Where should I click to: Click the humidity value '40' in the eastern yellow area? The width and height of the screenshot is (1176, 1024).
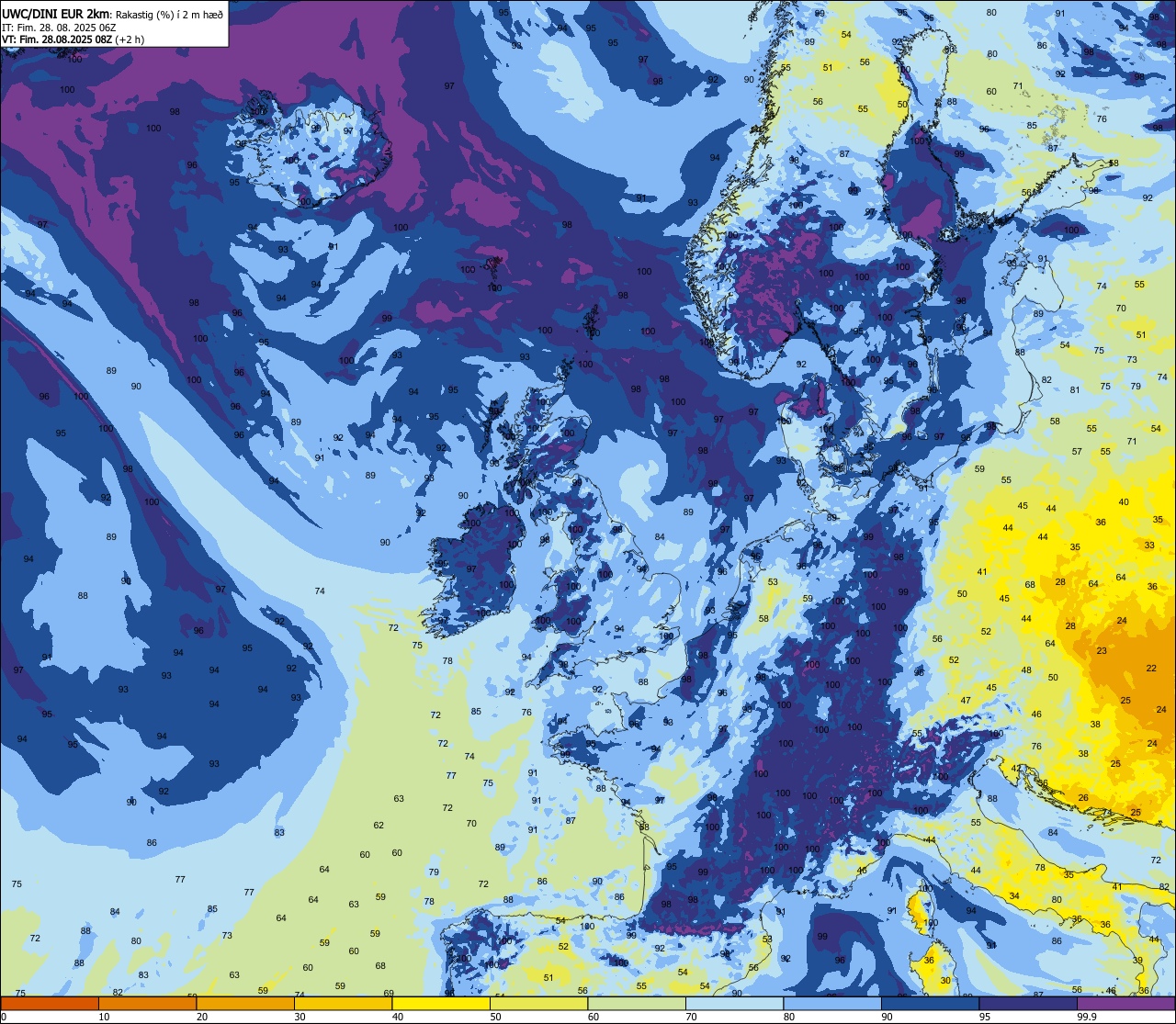(1124, 502)
